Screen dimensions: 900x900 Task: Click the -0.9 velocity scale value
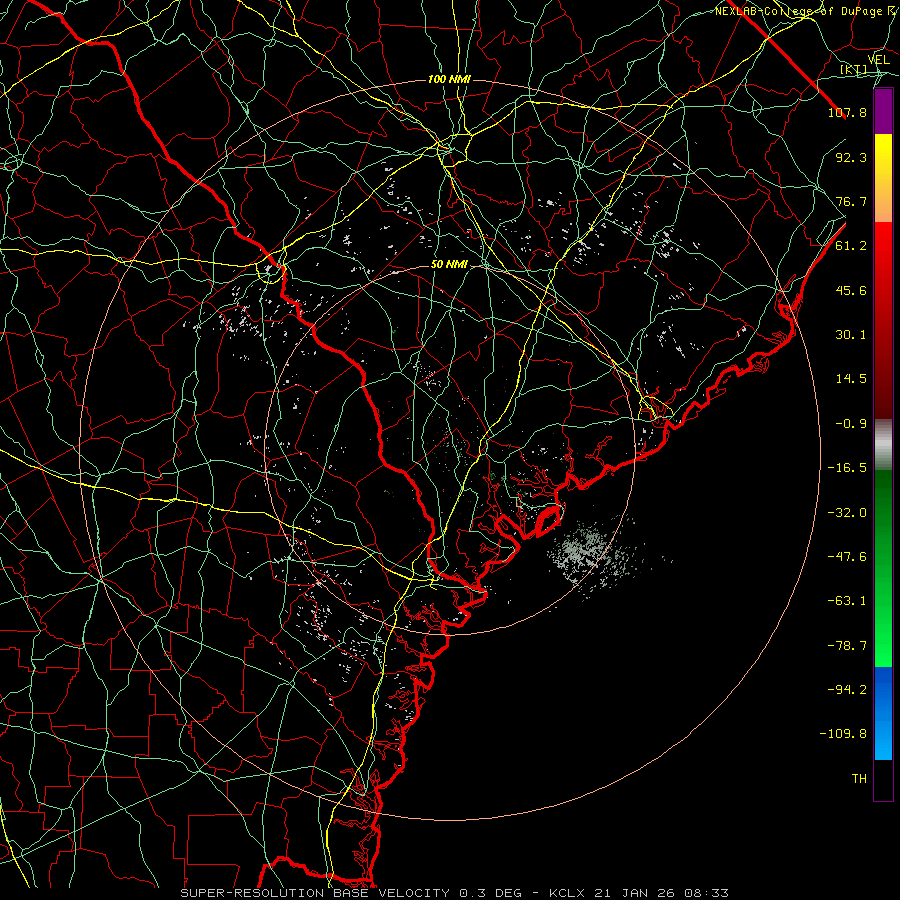point(851,424)
